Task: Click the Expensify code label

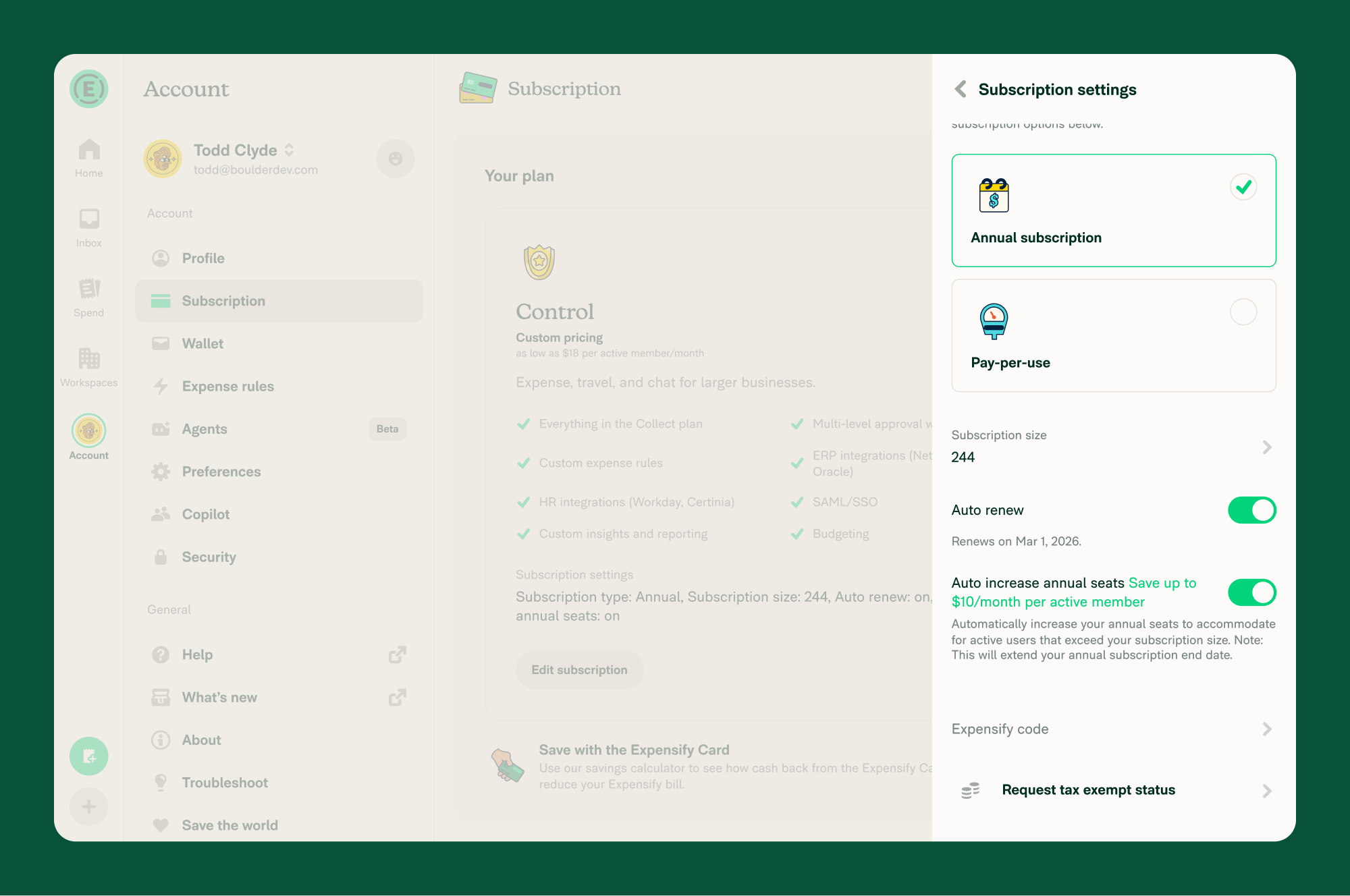Action: (1000, 729)
